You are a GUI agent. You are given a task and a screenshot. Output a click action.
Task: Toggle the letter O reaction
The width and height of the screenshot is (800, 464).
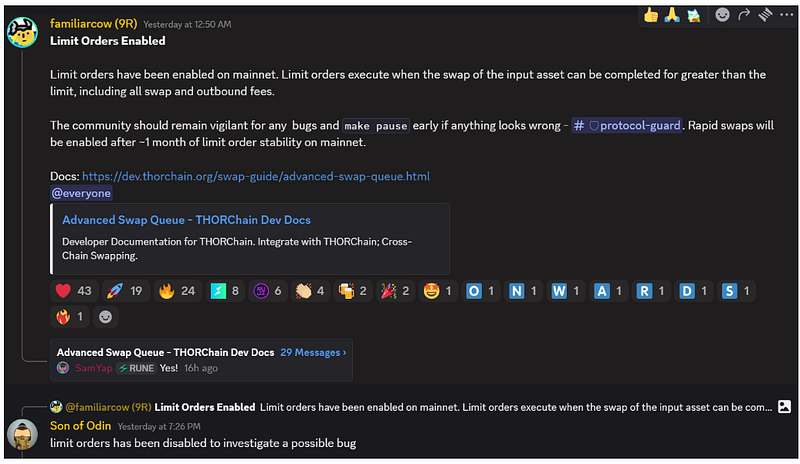coord(481,291)
